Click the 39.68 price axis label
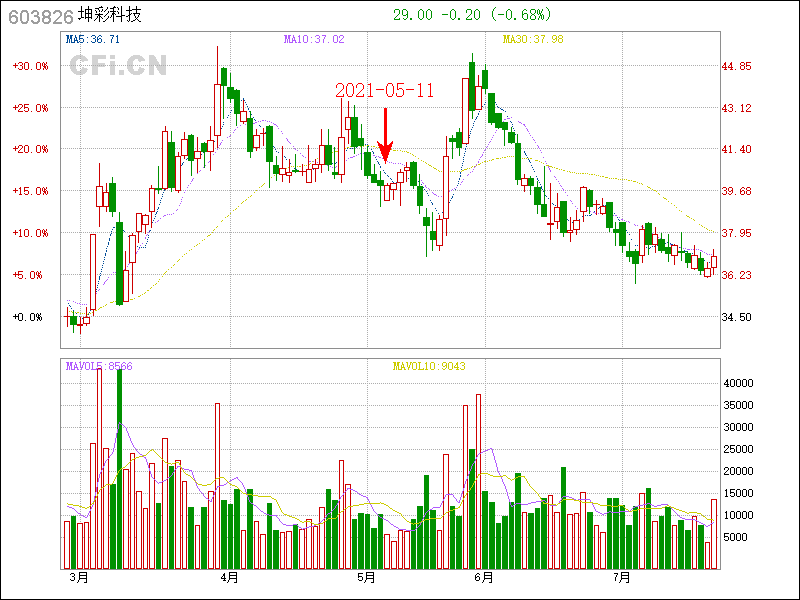 (x=737, y=191)
